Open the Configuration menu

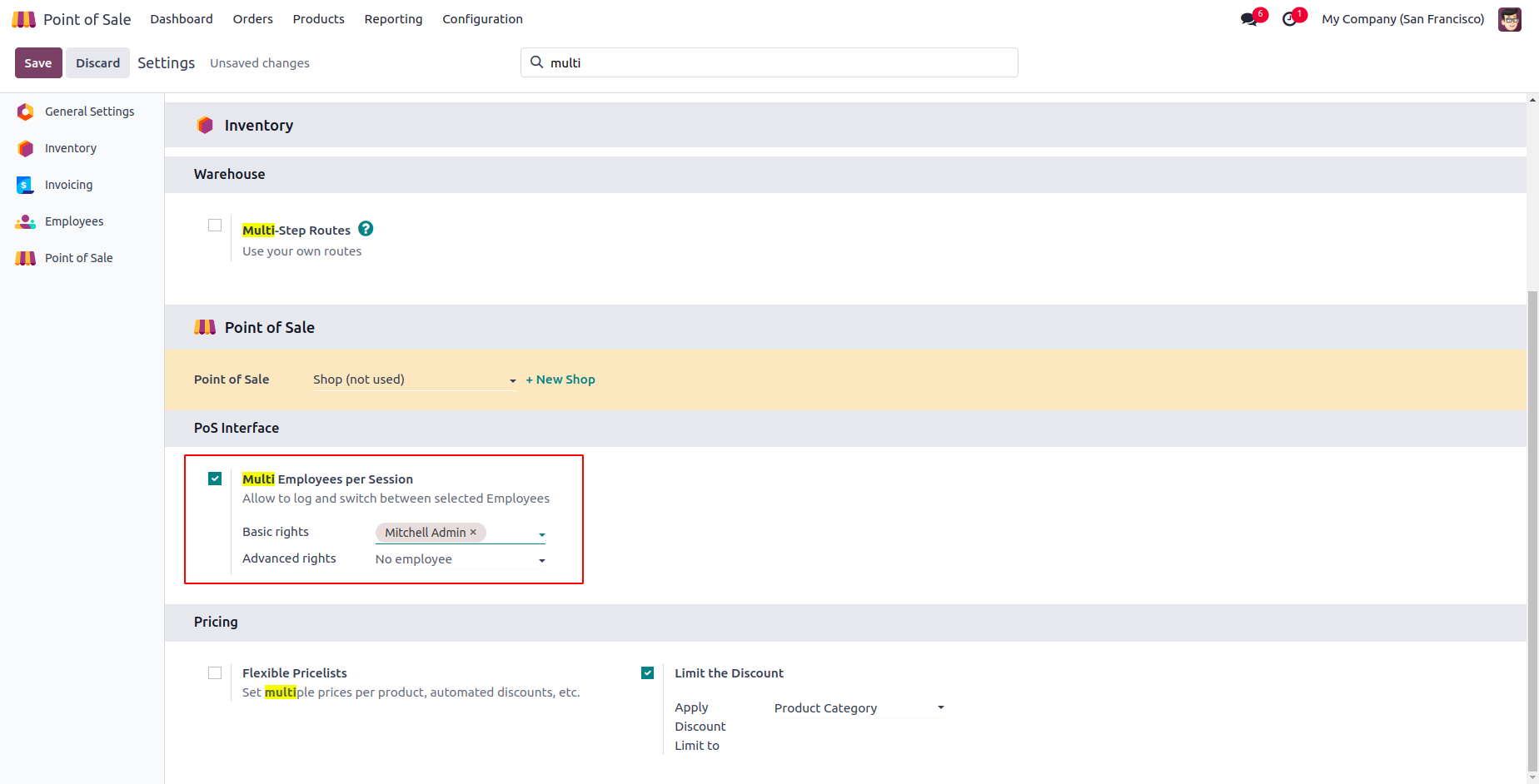coord(483,19)
